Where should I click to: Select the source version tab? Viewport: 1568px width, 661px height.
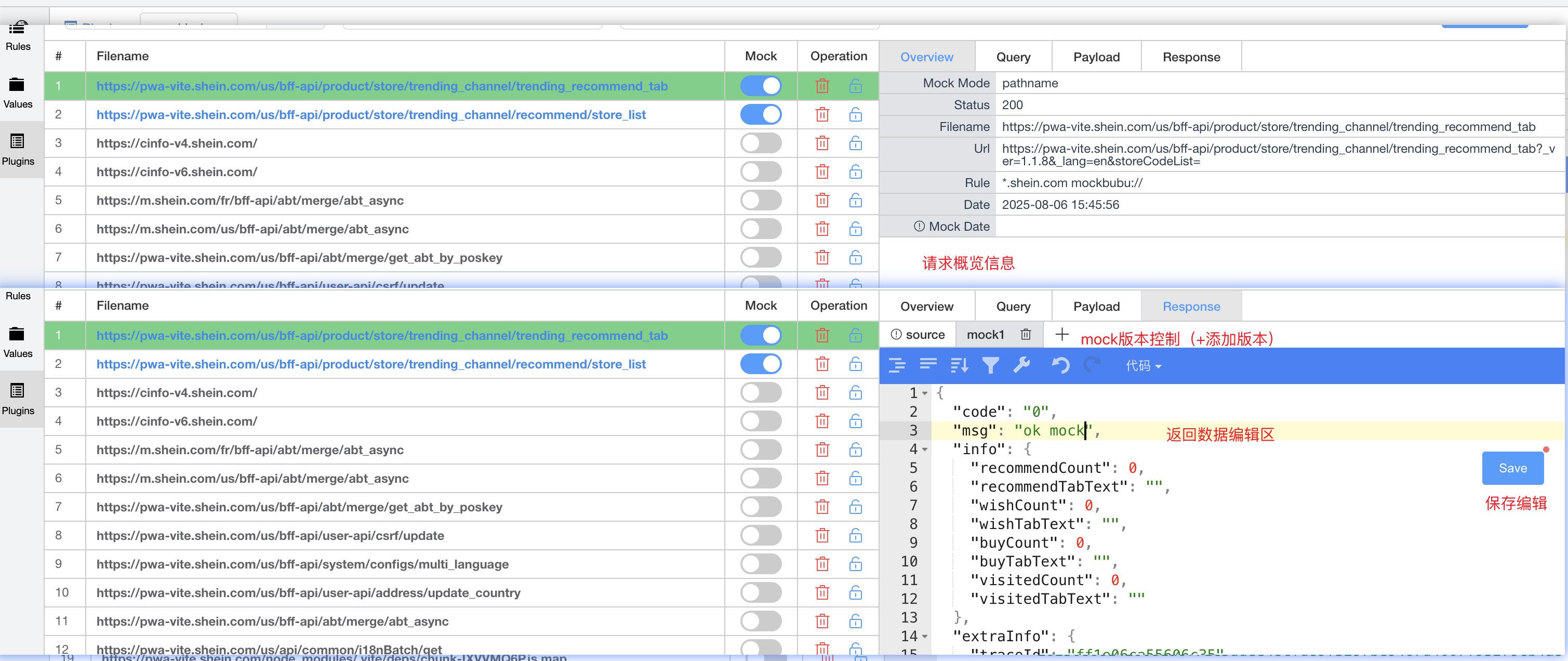pos(918,334)
